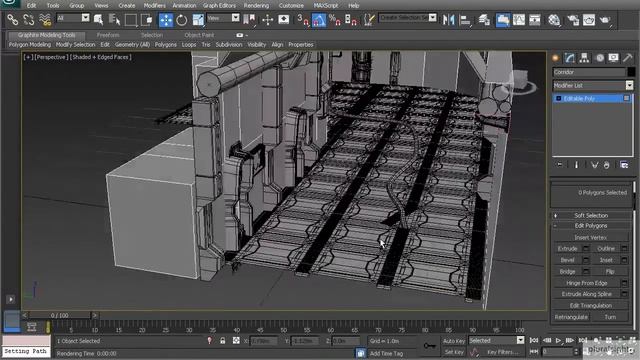The image size is (640, 360).
Task: Open Inset settings box
Action: tap(624, 260)
